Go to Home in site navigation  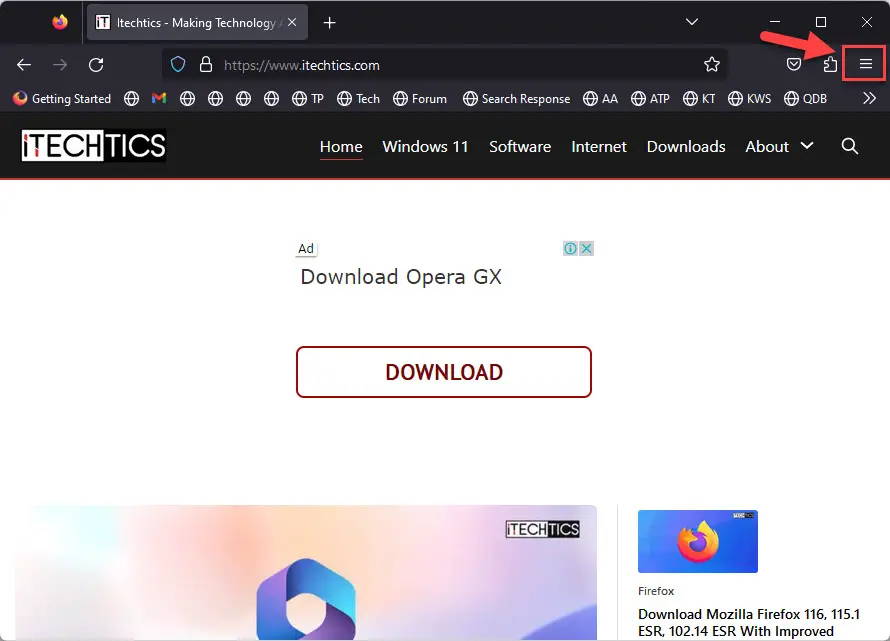[x=341, y=146]
